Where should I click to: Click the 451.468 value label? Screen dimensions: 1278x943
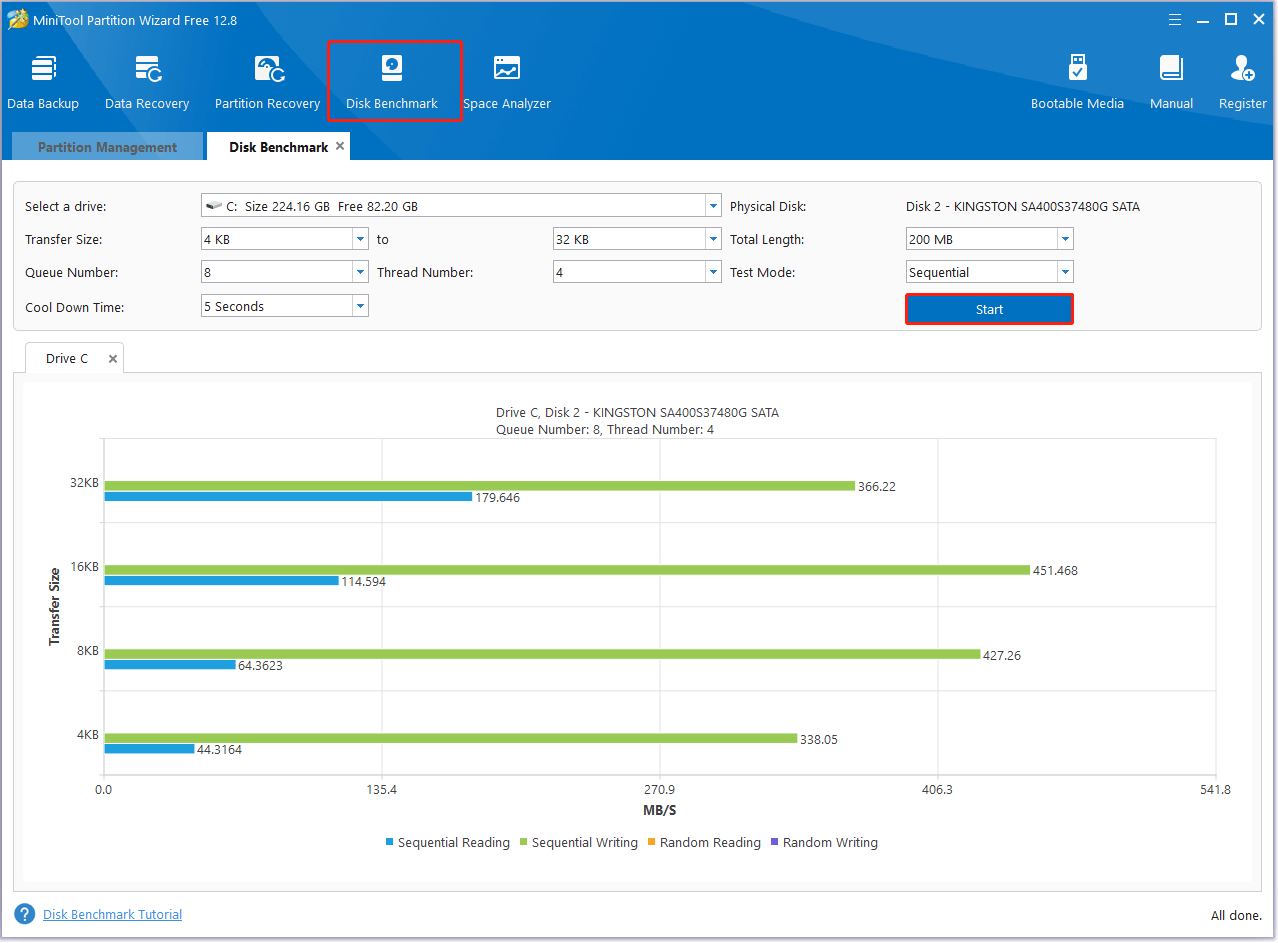[1055, 571]
